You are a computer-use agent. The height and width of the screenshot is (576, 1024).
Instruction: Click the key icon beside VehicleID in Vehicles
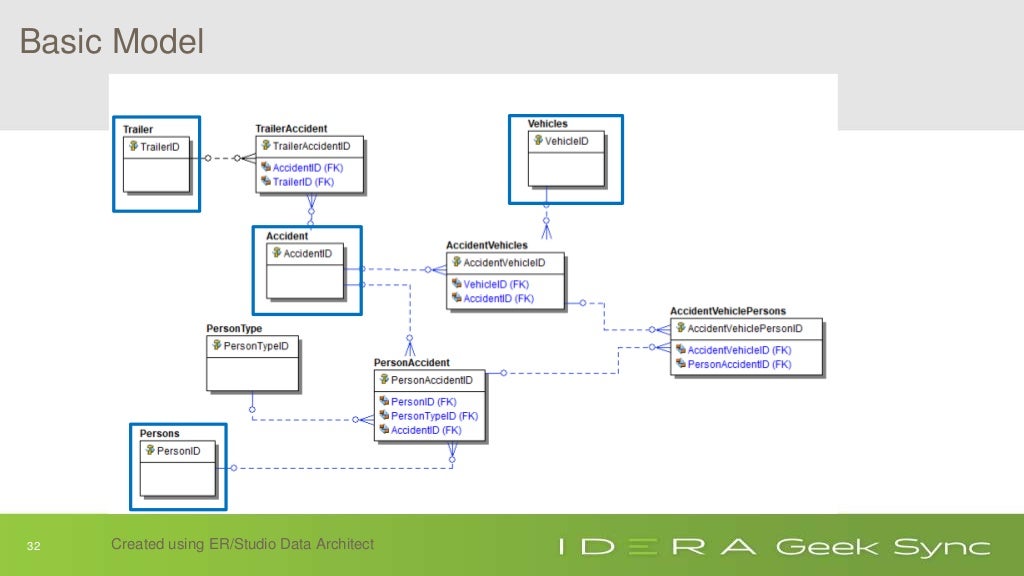click(x=538, y=140)
